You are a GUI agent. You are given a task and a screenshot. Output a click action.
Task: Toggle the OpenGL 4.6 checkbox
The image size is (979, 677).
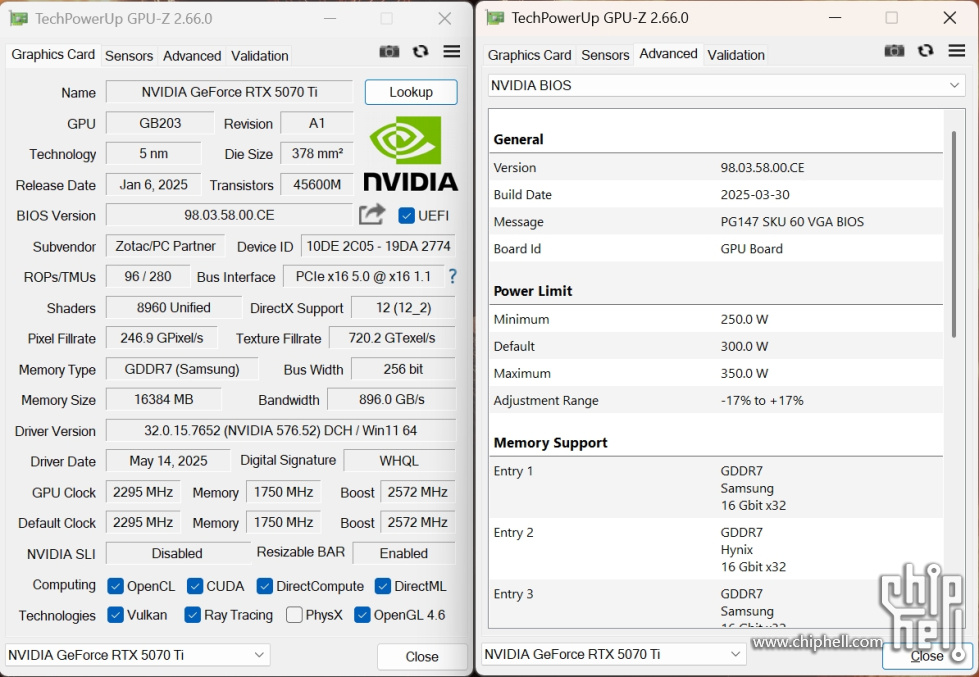tap(362, 615)
